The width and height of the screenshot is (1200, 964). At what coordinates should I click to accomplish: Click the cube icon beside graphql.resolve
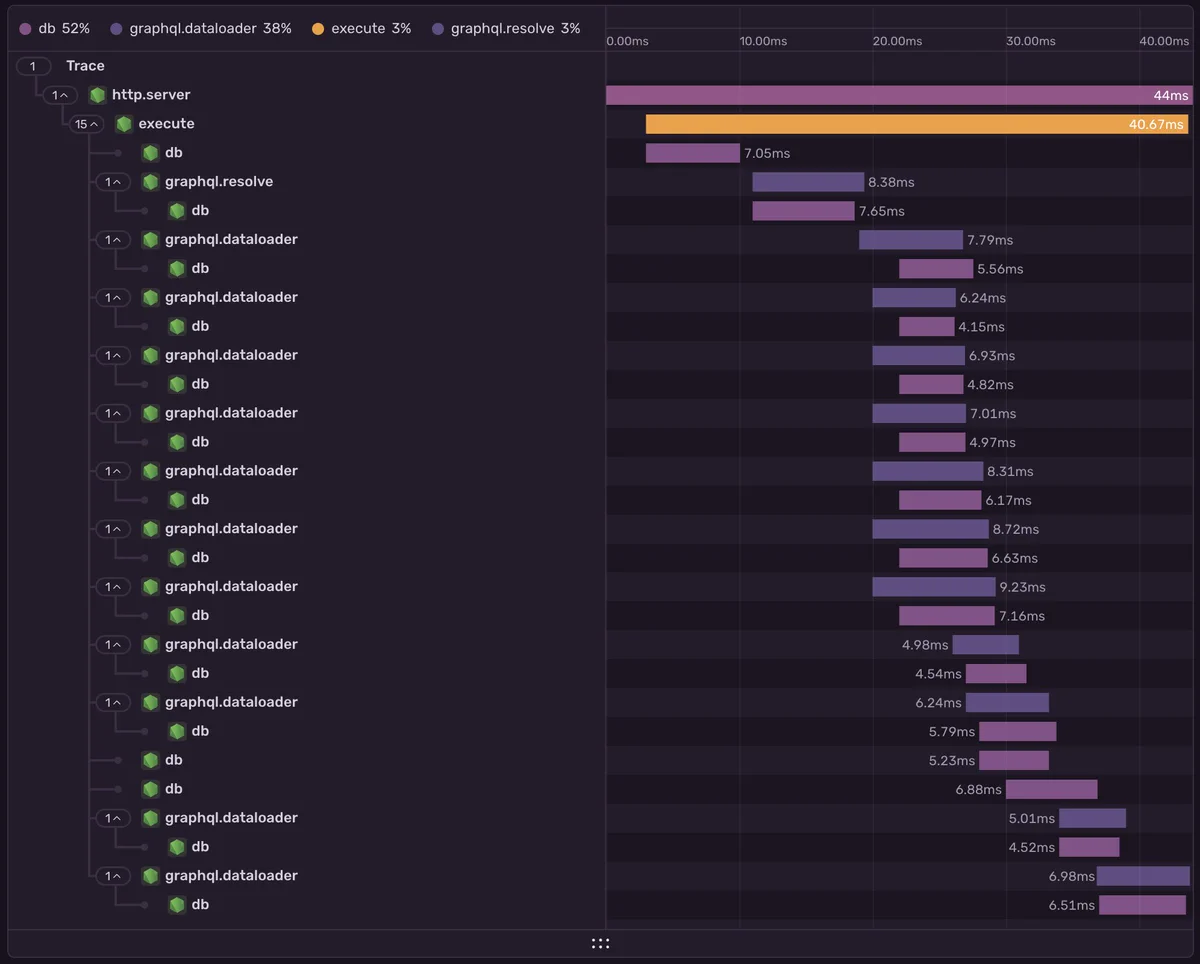pyautogui.click(x=151, y=182)
